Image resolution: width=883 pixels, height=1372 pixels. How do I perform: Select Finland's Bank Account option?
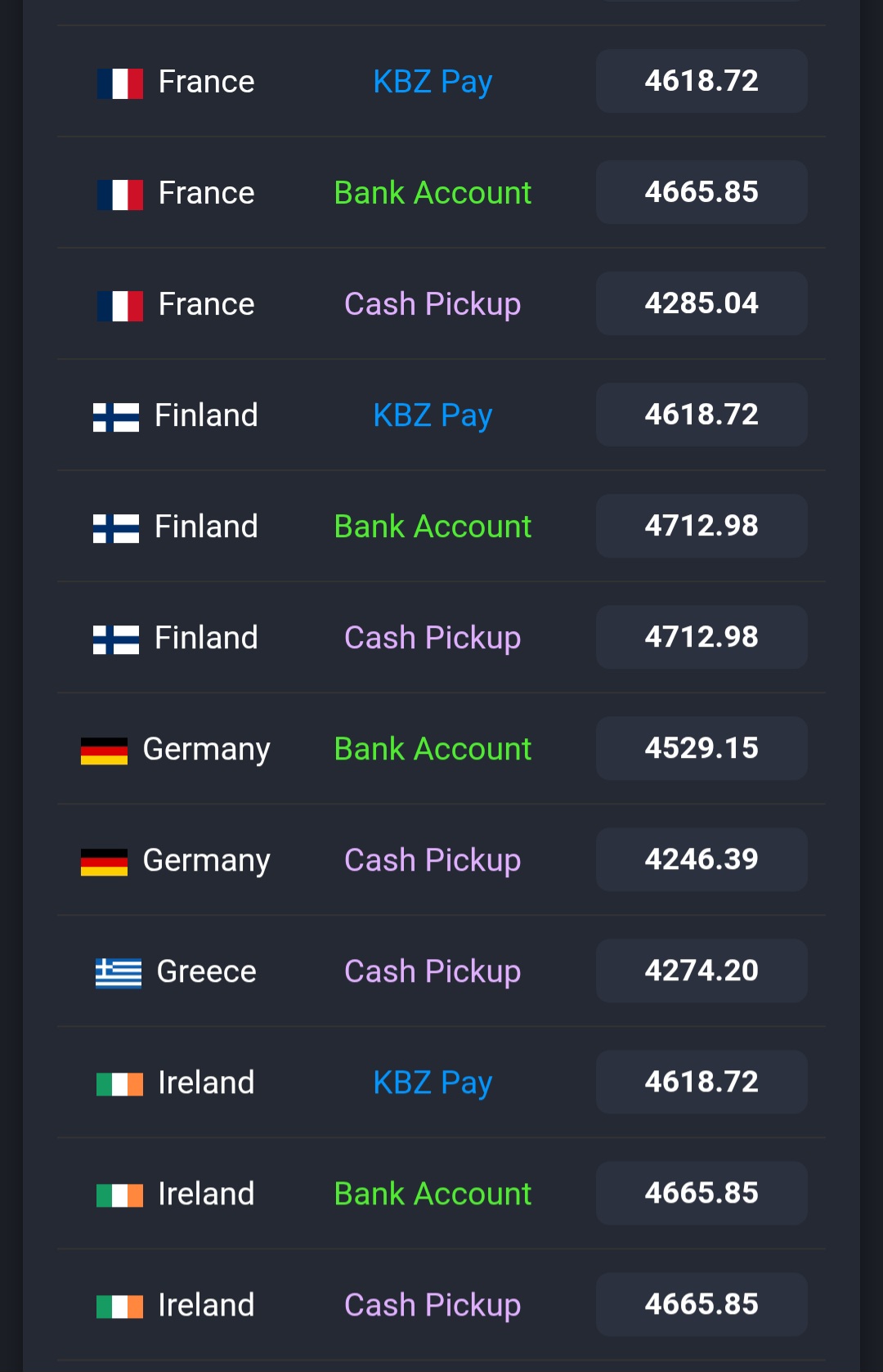pyautogui.click(x=433, y=527)
